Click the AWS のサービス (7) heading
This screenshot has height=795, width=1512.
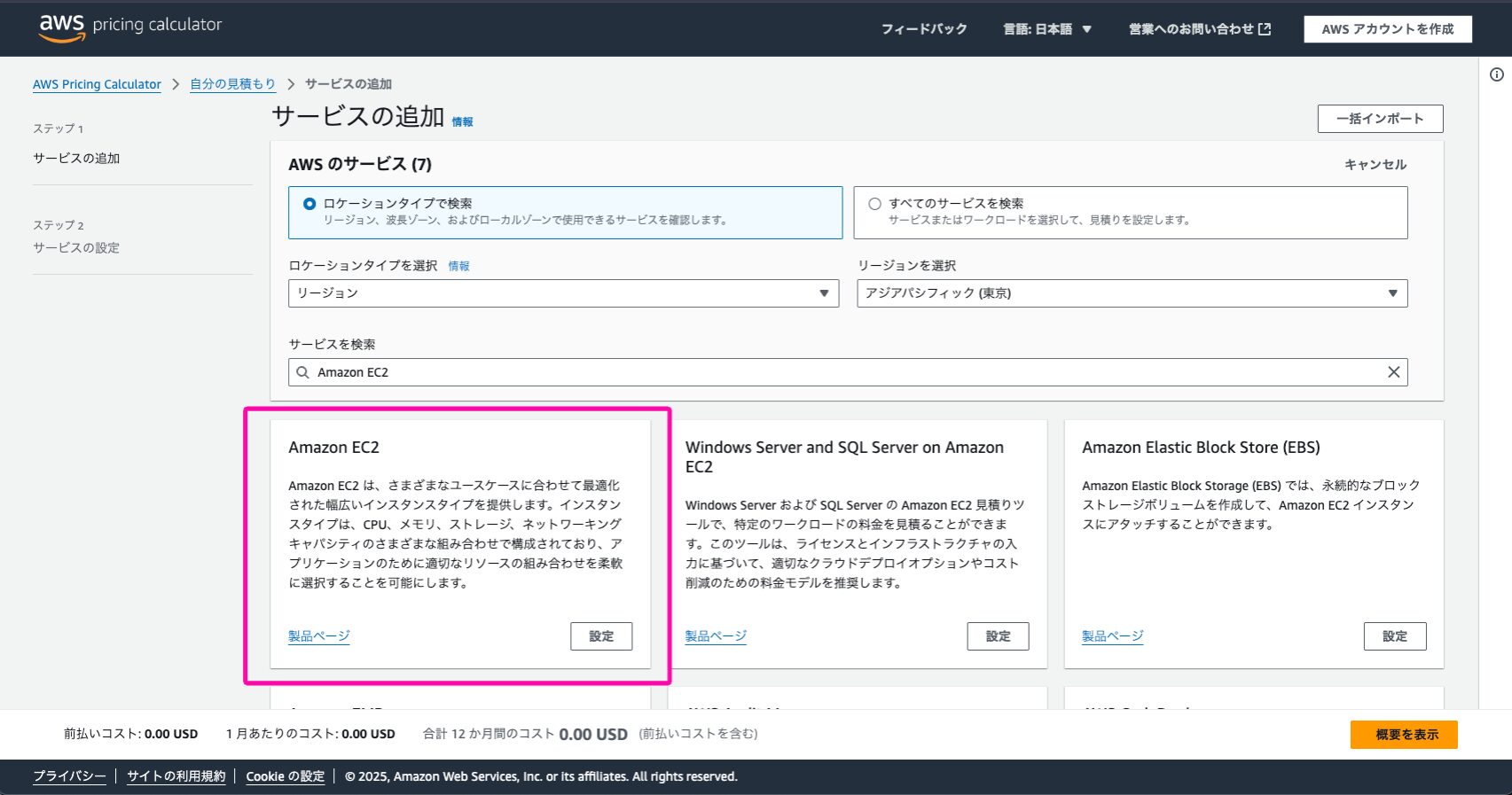coord(360,165)
